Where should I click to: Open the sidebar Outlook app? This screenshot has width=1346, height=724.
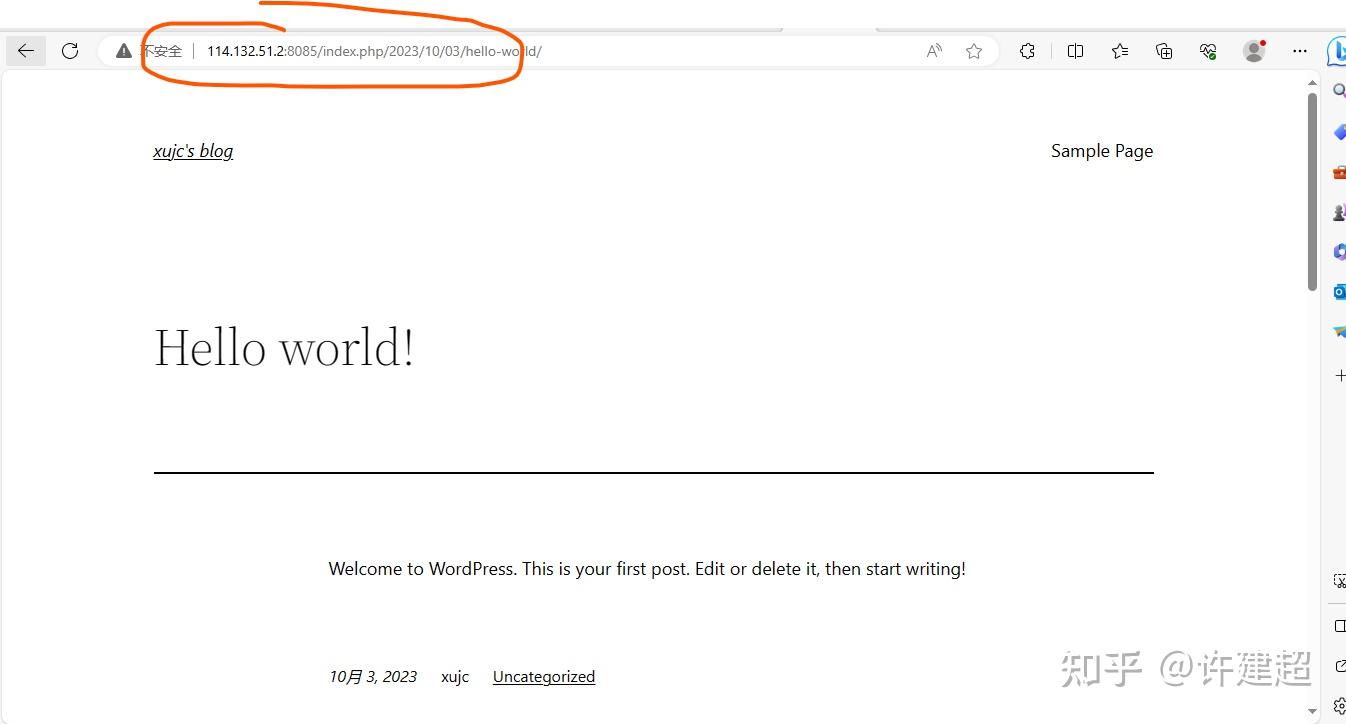click(1339, 292)
